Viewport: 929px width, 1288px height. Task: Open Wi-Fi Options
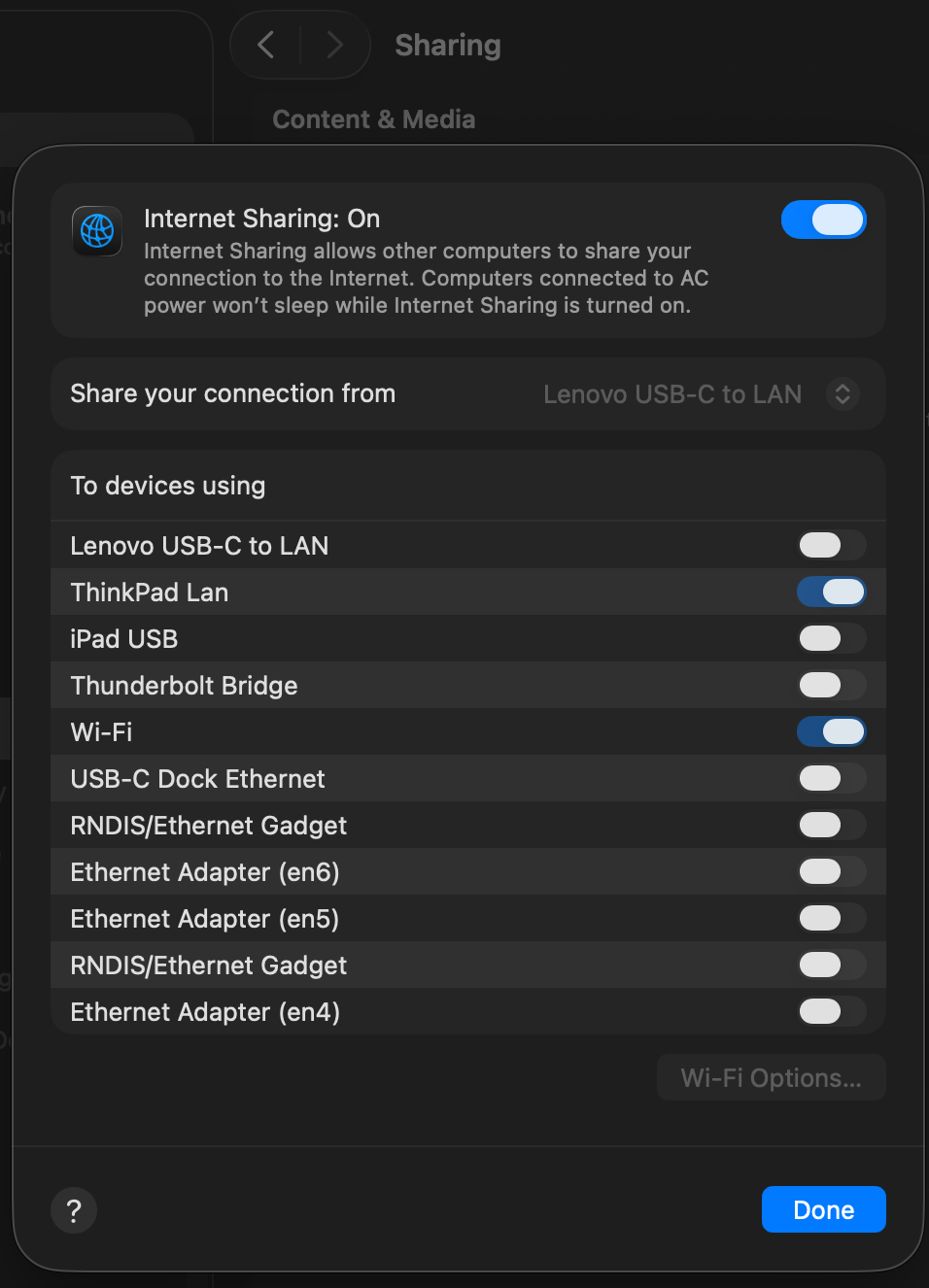coord(771,1078)
